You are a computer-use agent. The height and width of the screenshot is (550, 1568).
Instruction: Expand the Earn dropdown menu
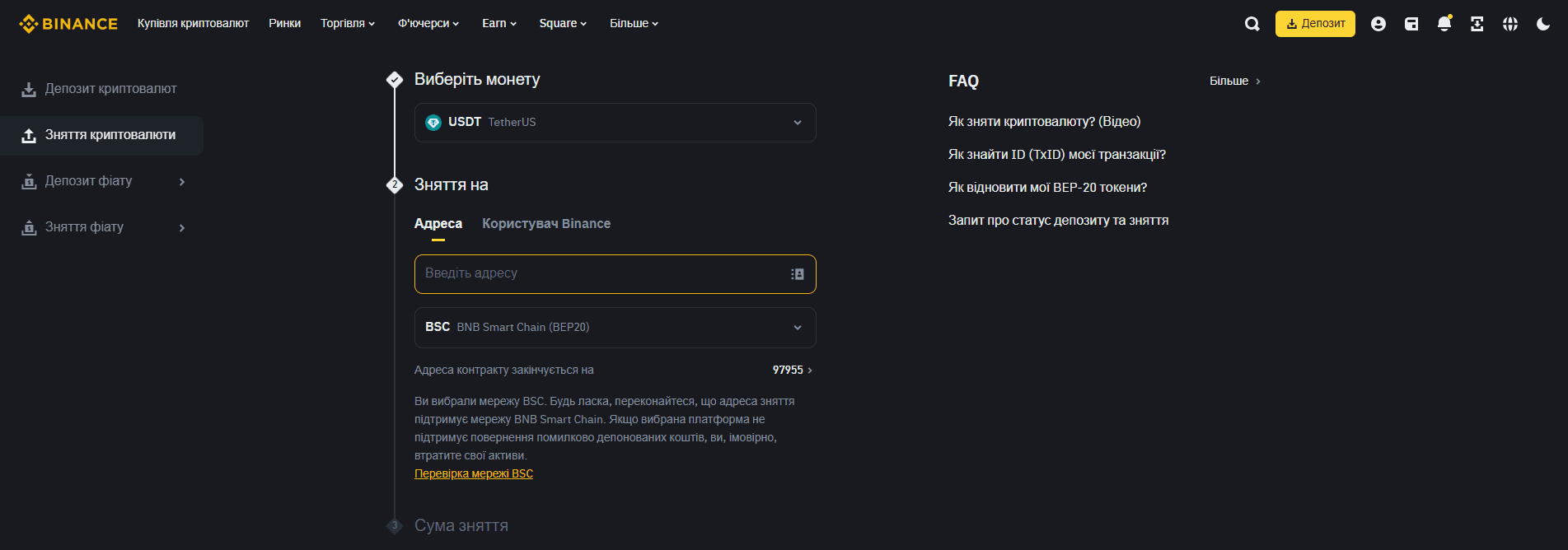499,23
